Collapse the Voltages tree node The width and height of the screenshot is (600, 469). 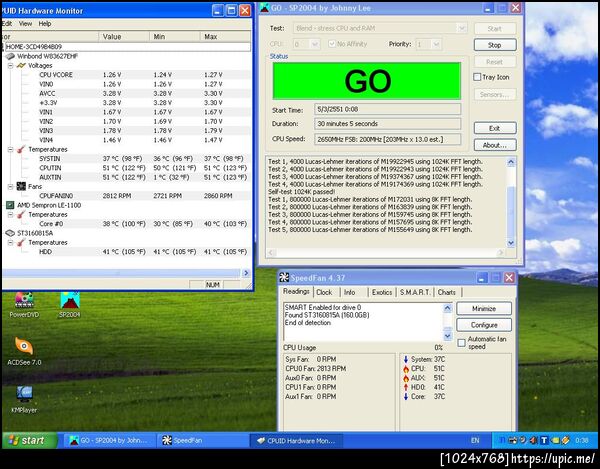coord(11,65)
